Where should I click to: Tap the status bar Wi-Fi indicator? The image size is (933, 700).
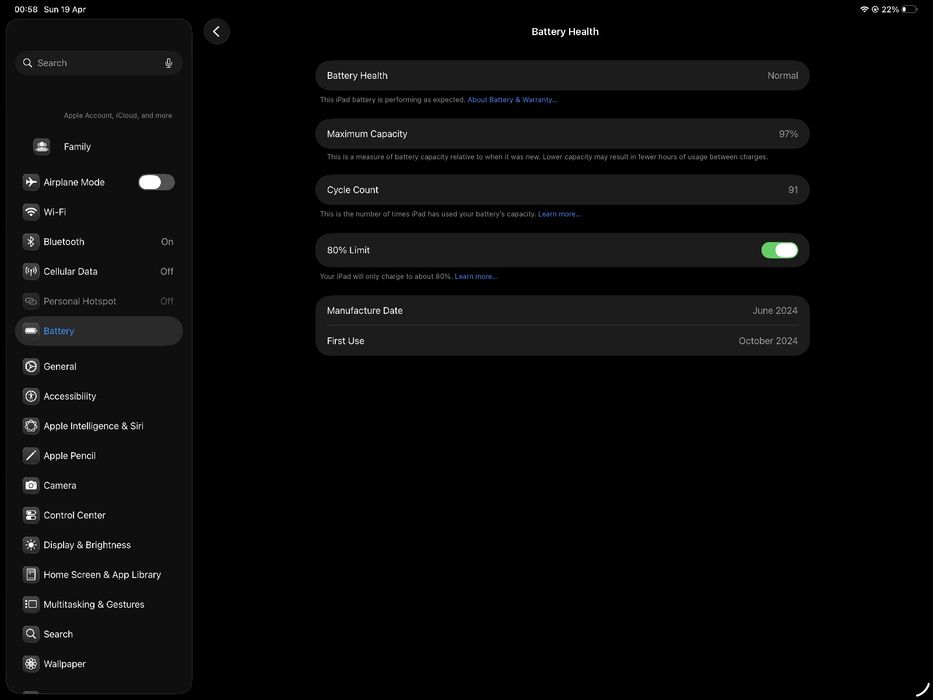[x=864, y=10]
